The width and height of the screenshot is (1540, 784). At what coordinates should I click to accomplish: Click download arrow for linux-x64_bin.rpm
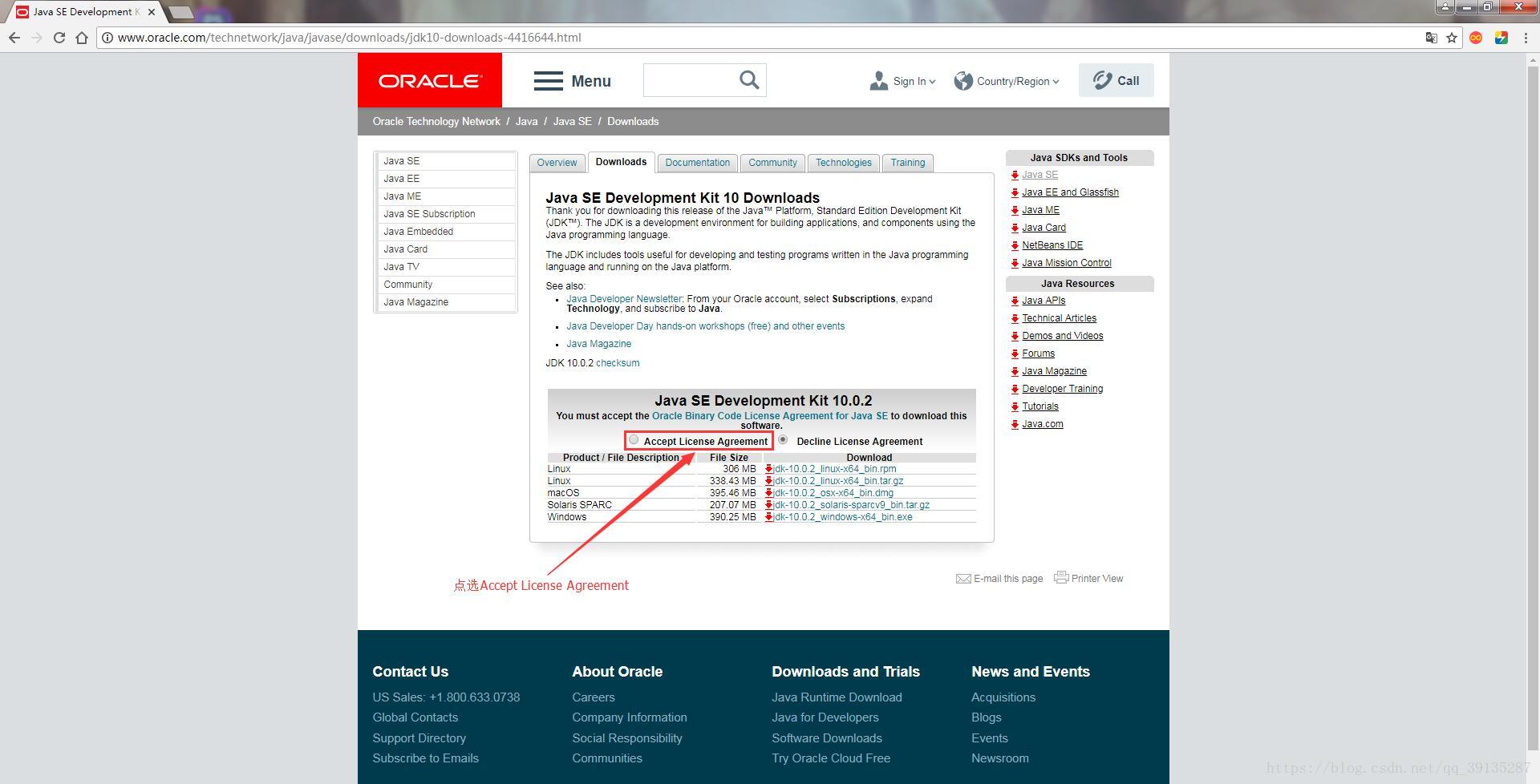[768, 469]
